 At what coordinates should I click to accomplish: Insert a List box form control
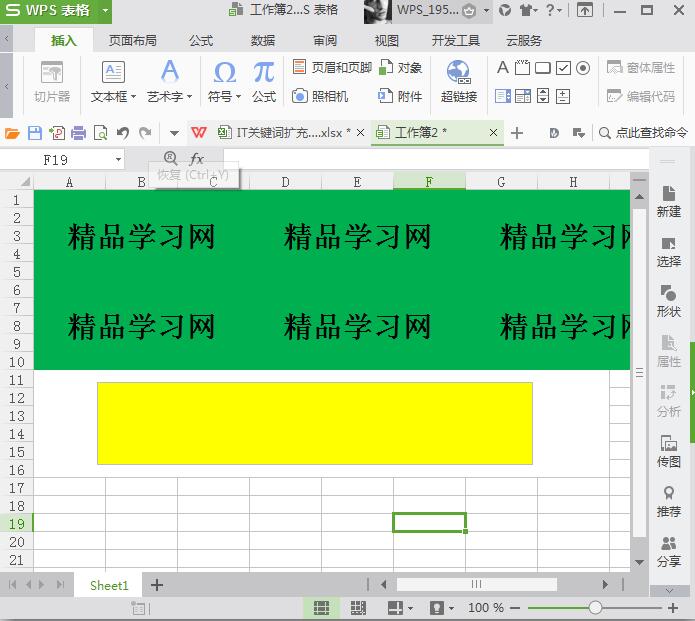point(503,96)
